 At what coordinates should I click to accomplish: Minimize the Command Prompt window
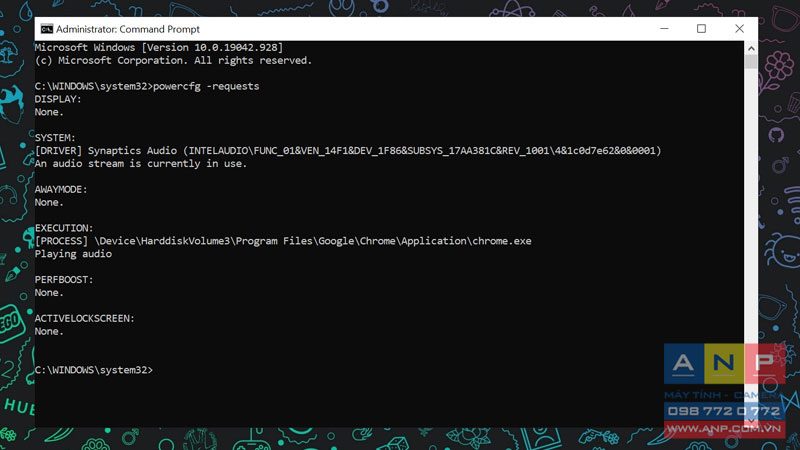(664, 29)
